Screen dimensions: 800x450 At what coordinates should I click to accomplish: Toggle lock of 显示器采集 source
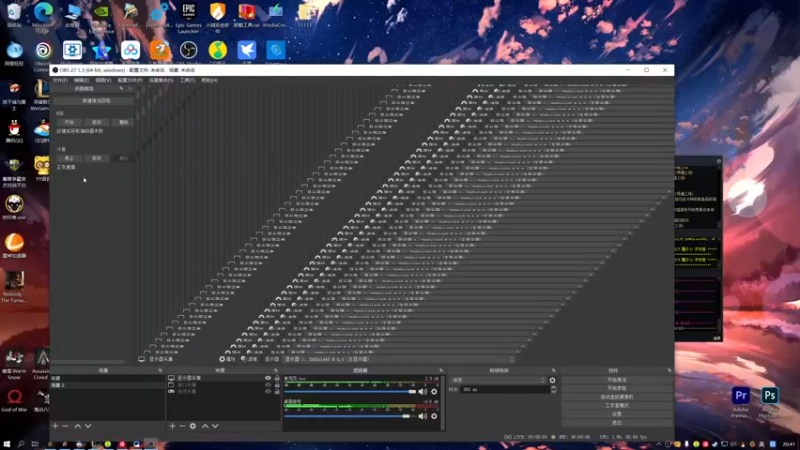[x=277, y=378]
